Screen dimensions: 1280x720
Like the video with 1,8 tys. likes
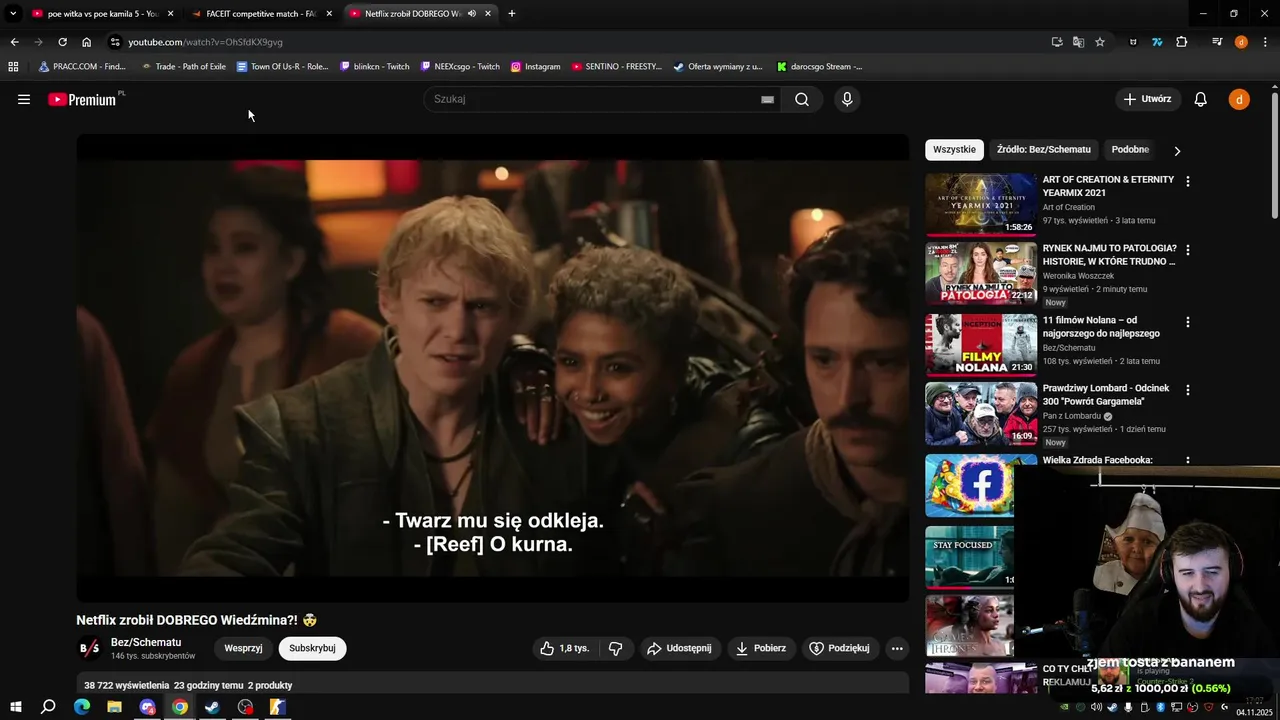564,648
